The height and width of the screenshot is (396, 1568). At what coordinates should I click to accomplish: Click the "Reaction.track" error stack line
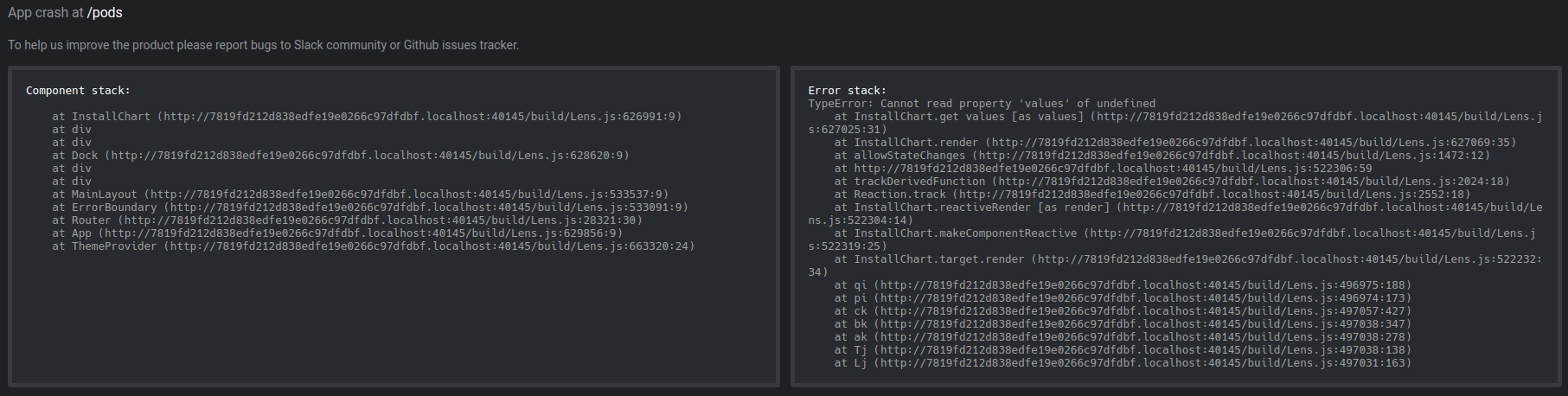(x=1152, y=195)
